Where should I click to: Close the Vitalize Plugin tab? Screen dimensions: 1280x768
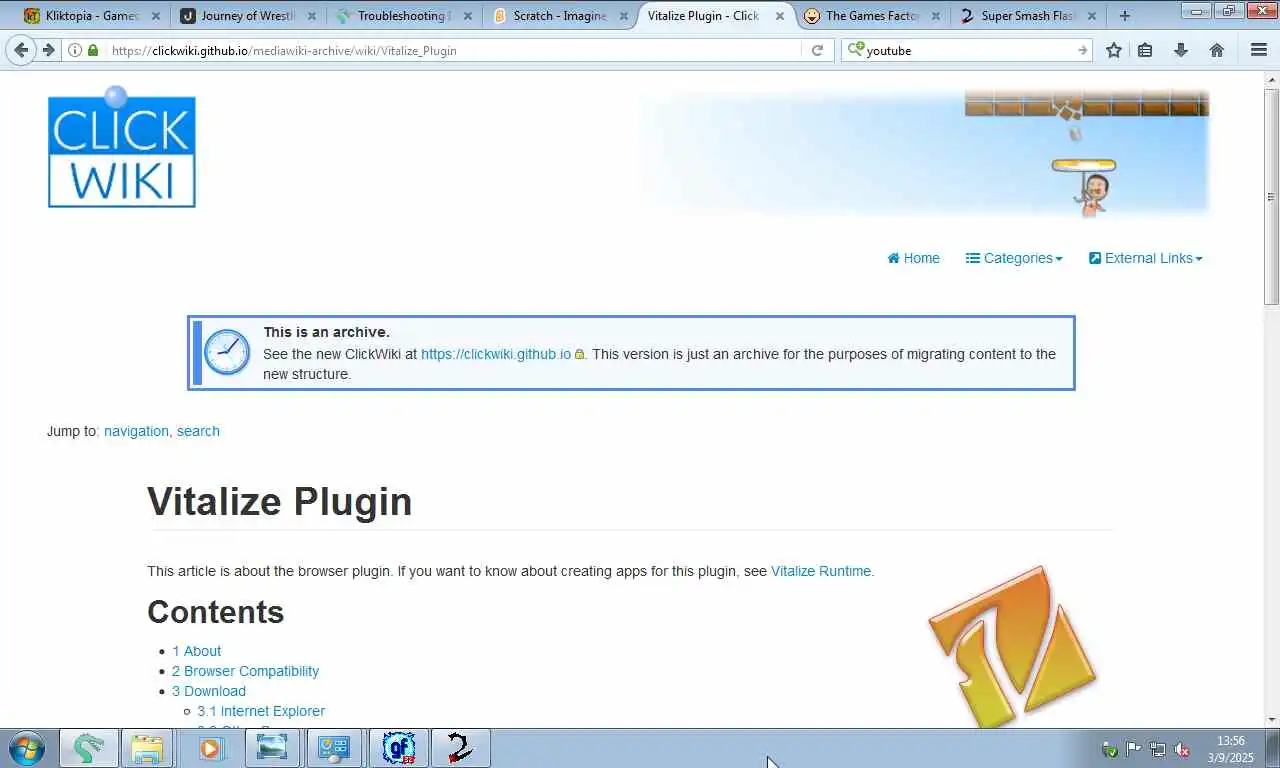coord(780,16)
